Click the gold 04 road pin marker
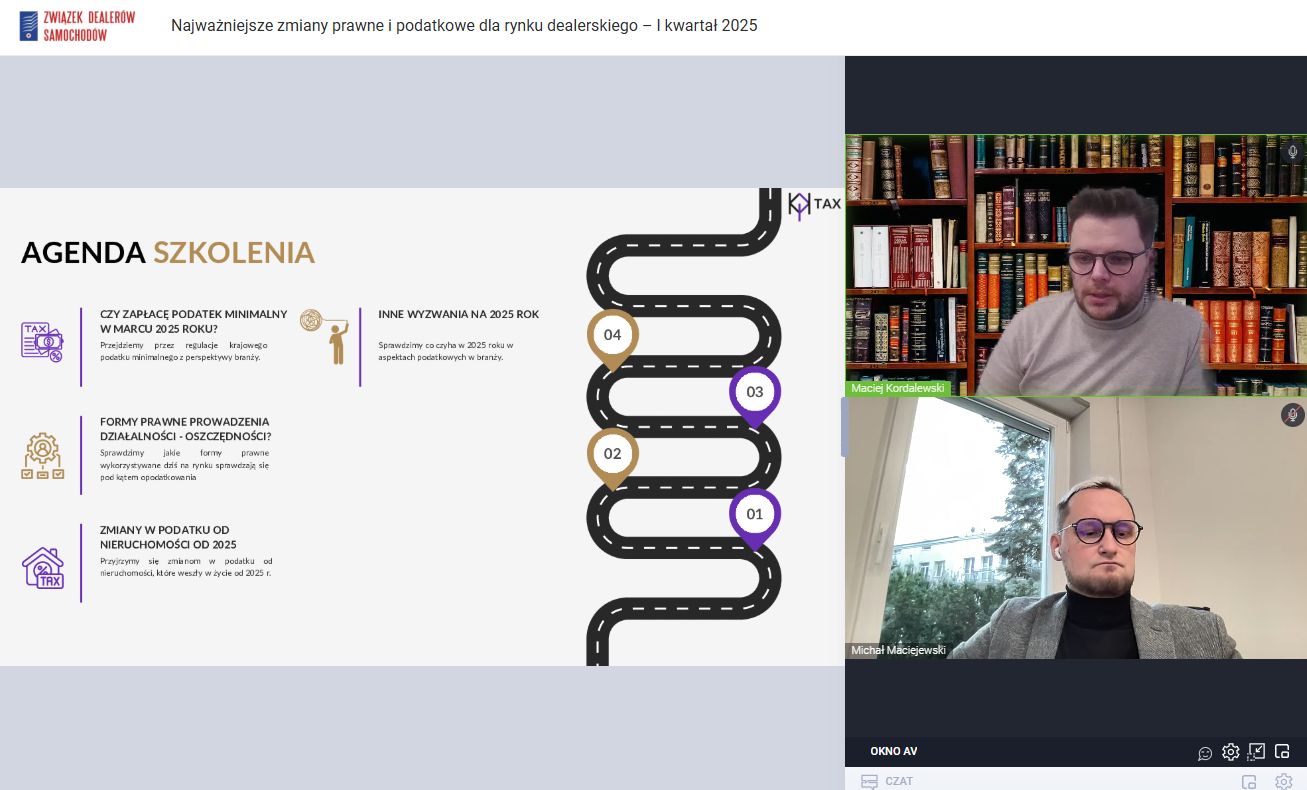This screenshot has height=790, width=1307. click(612, 336)
